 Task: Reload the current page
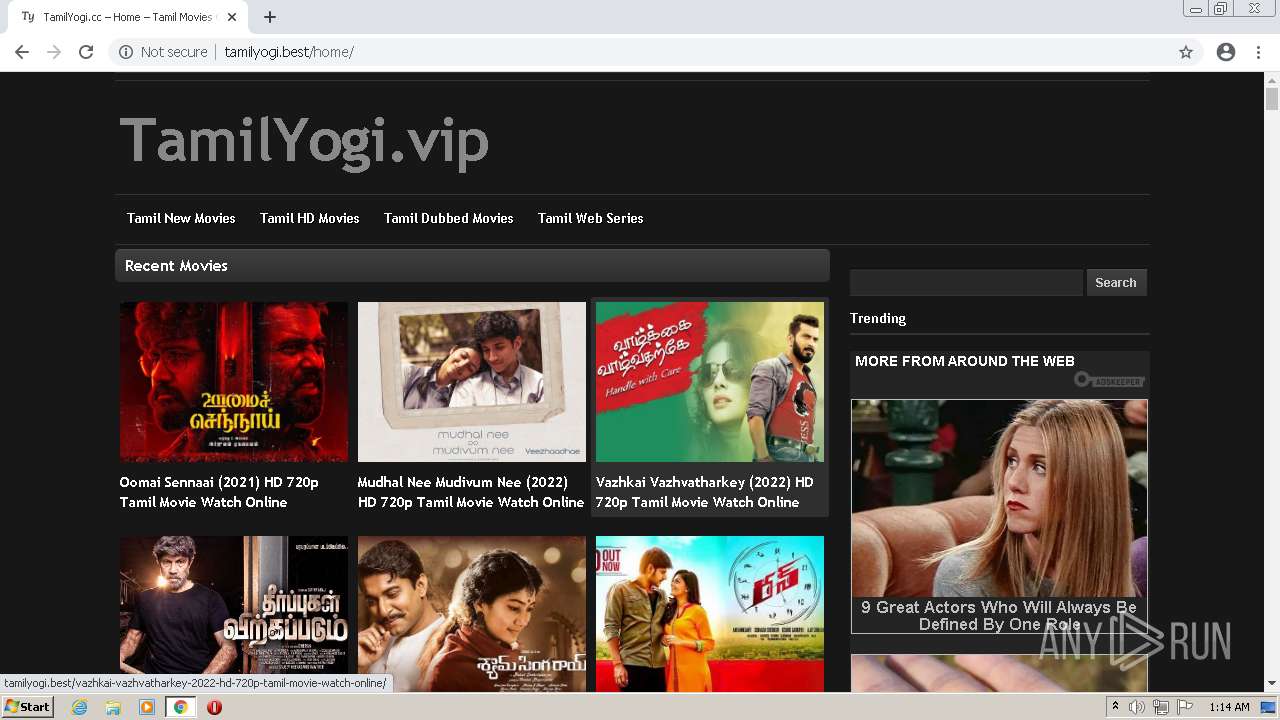click(x=86, y=52)
